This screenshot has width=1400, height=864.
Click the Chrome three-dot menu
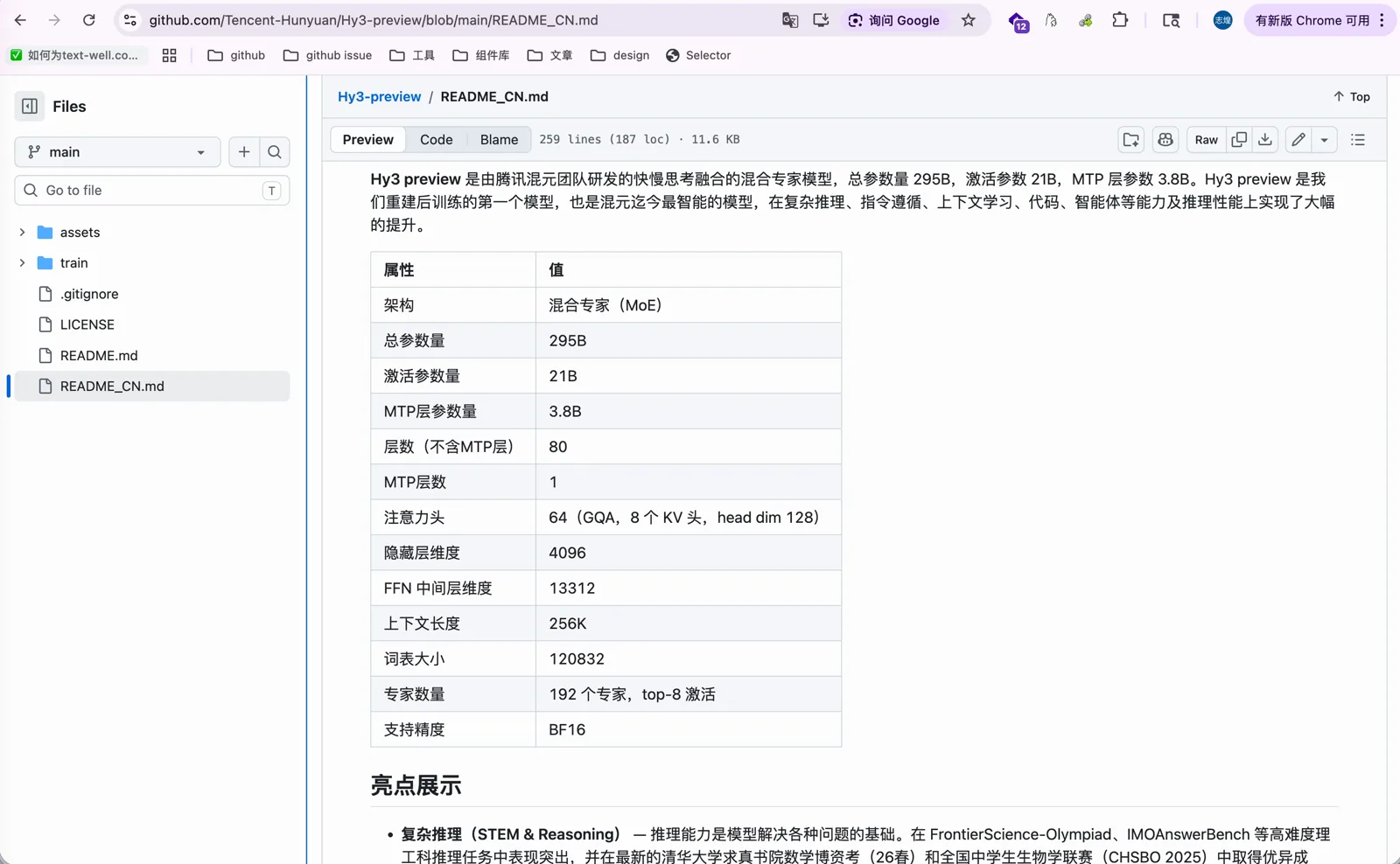[x=1382, y=20]
